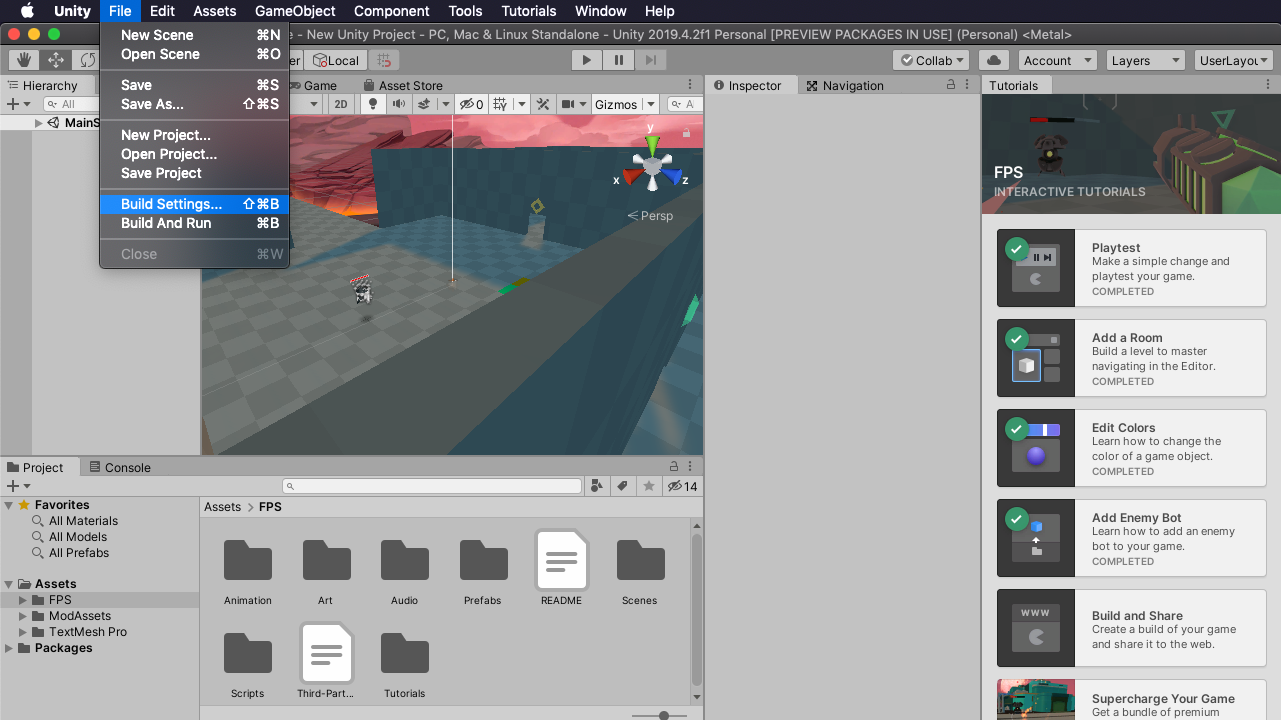The height and width of the screenshot is (720, 1281).
Task: Open the UserLayout dropdown
Action: tap(1233, 60)
